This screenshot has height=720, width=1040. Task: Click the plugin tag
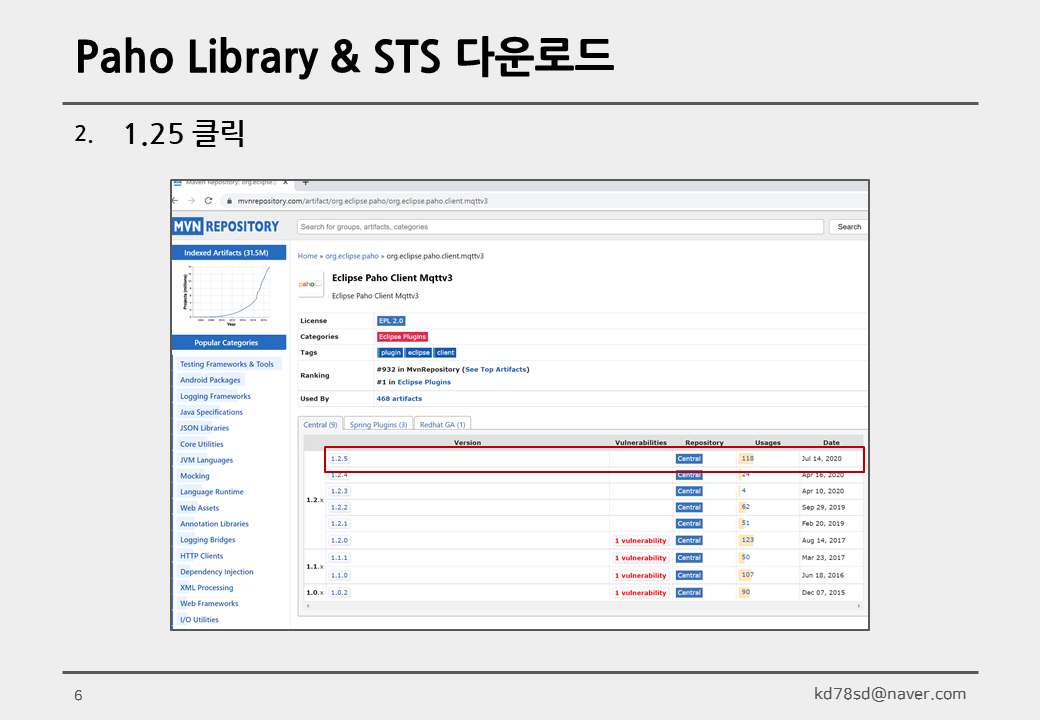tap(390, 353)
